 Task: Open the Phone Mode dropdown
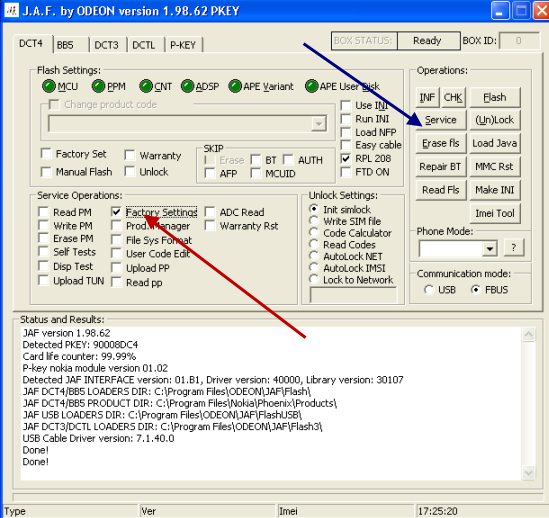[490, 249]
